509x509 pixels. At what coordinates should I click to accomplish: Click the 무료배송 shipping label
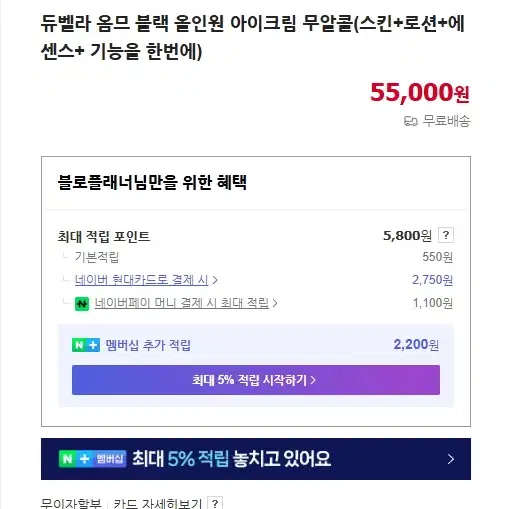(446, 121)
